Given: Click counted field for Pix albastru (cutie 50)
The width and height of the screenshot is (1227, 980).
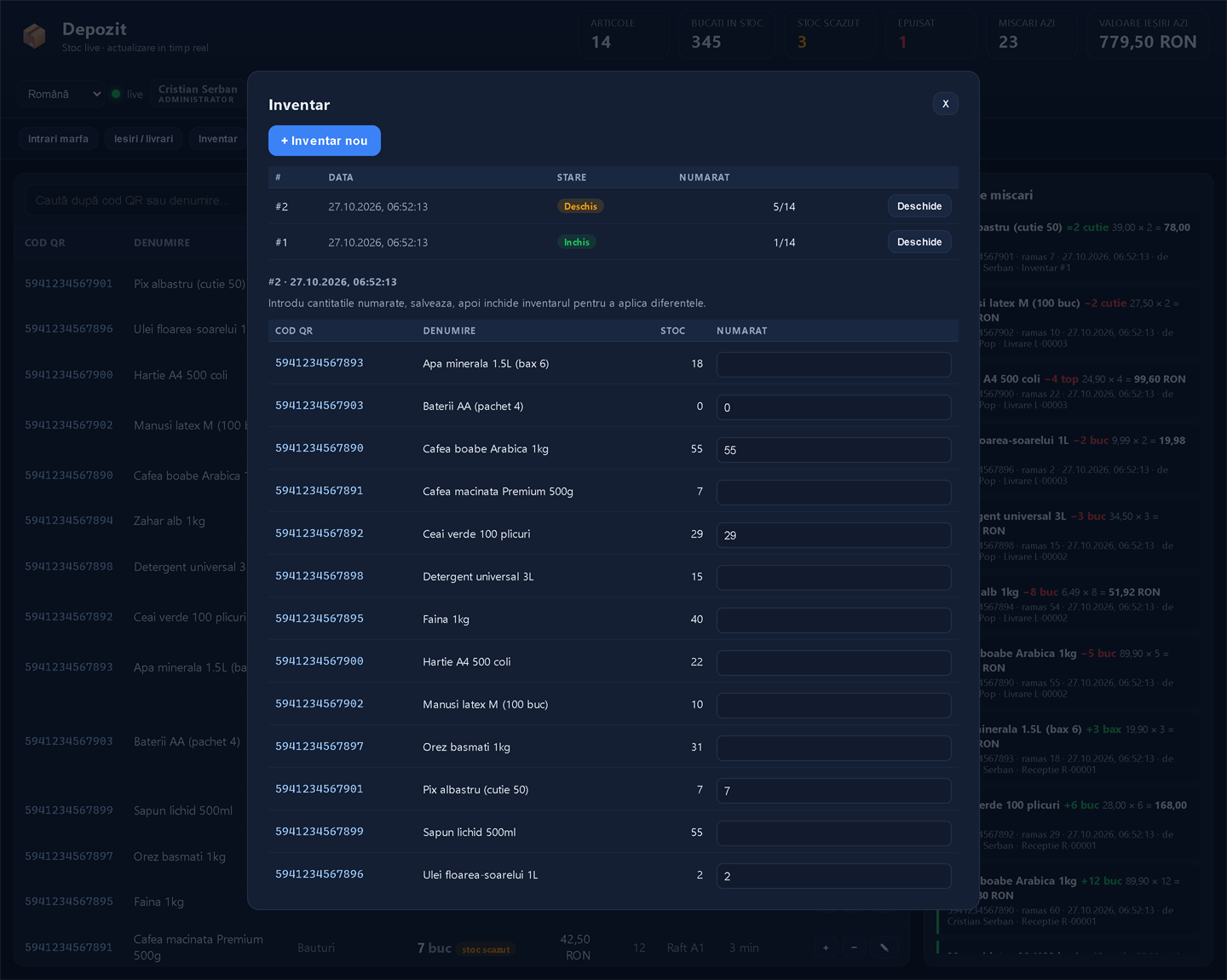Looking at the screenshot, I should (834, 791).
